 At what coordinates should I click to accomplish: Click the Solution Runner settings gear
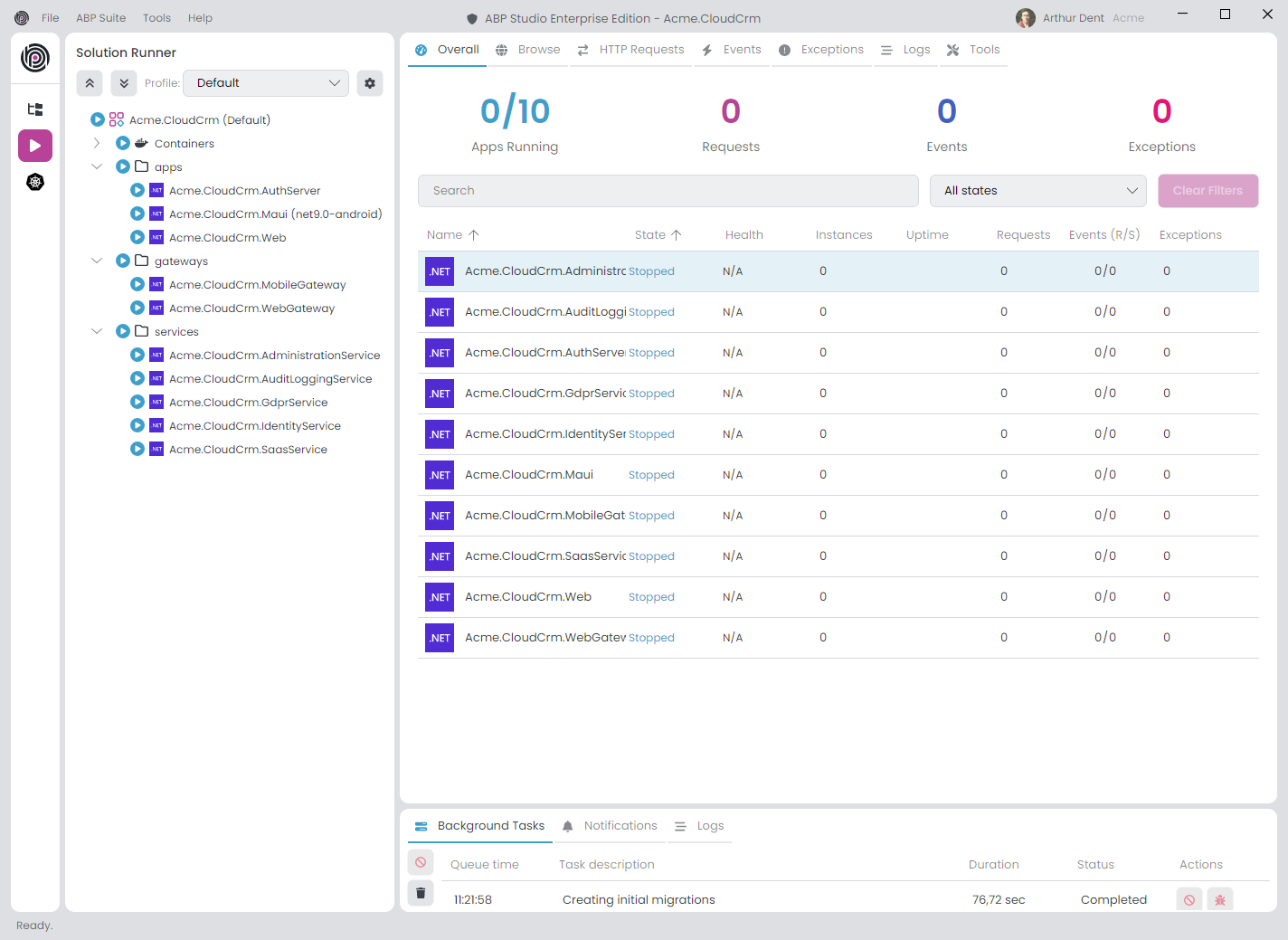370,83
